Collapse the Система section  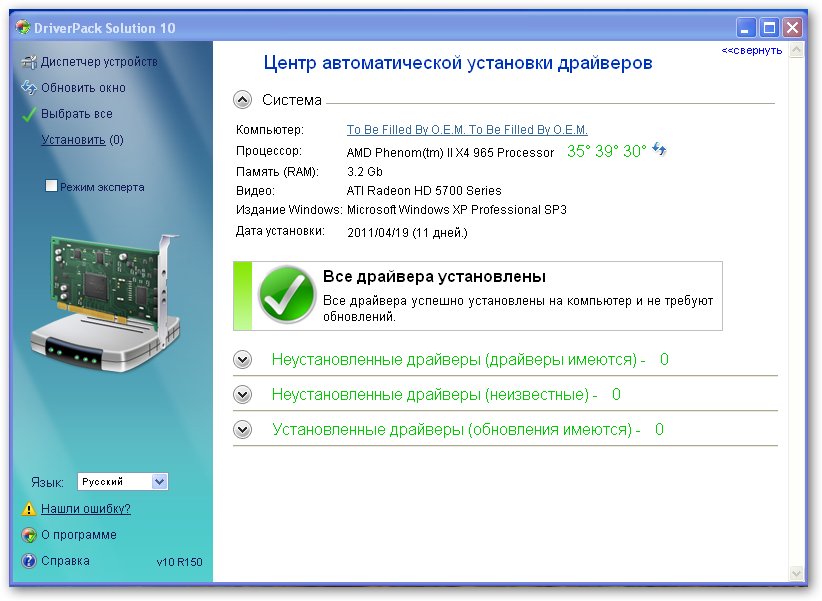point(242,100)
